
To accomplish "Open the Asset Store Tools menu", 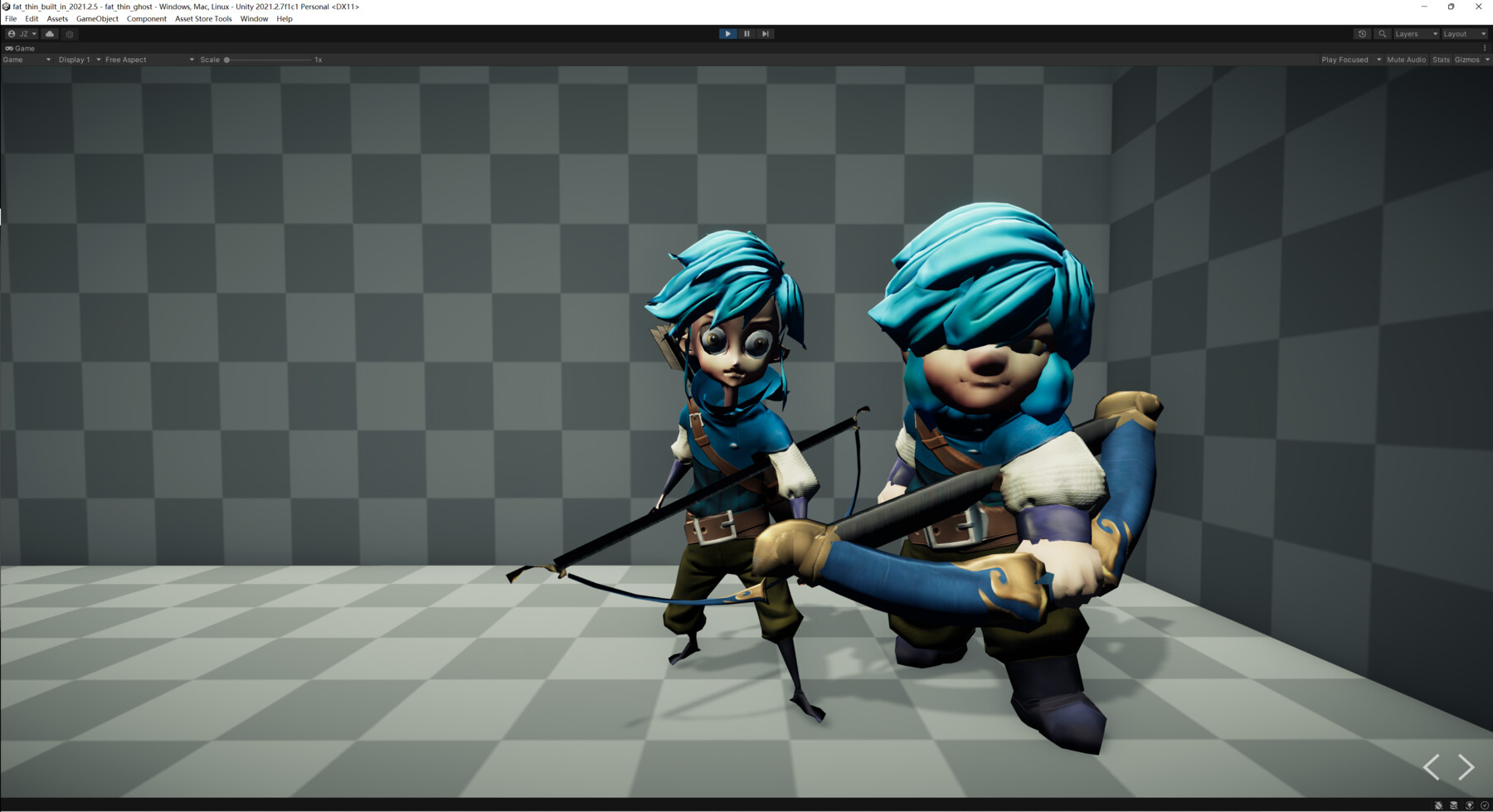I will pos(202,18).
